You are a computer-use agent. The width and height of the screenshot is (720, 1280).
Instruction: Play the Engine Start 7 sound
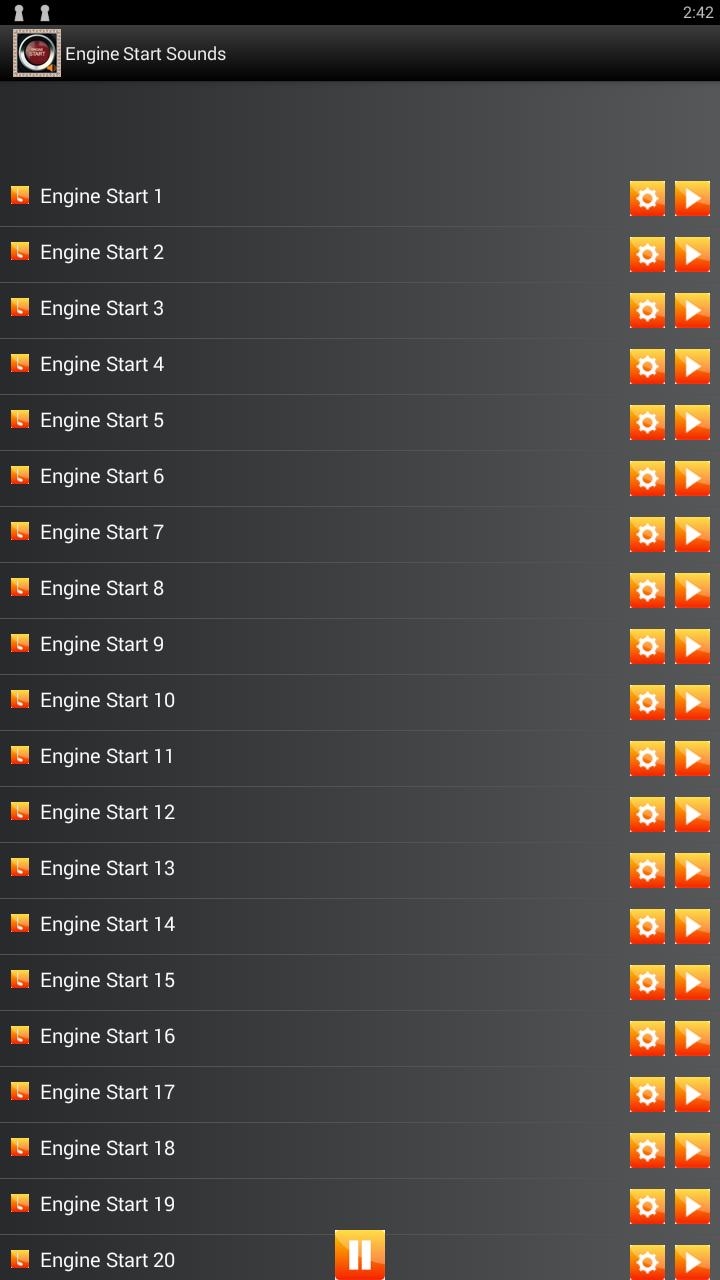692,534
